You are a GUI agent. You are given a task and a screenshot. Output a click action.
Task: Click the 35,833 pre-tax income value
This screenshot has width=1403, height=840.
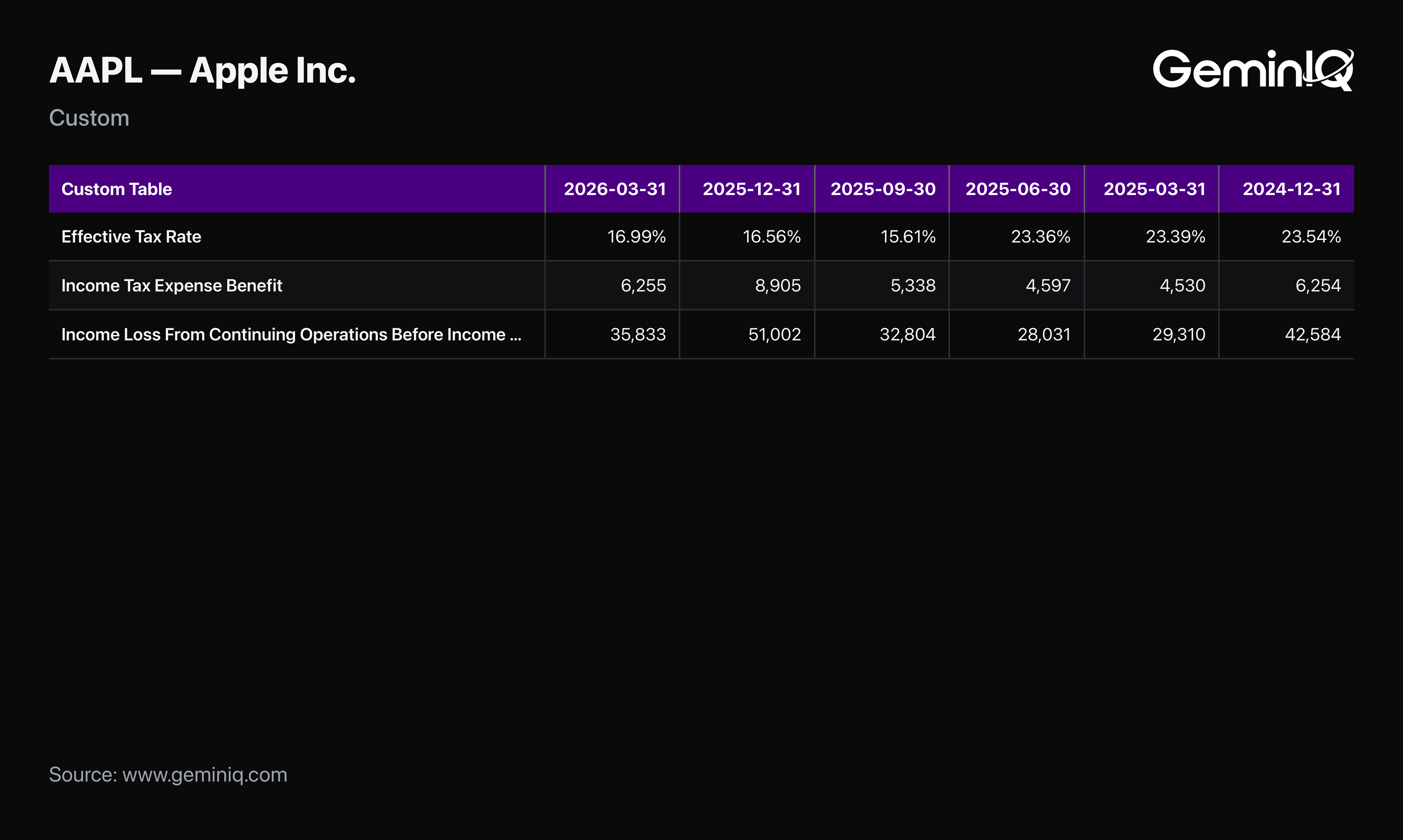(638, 335)
